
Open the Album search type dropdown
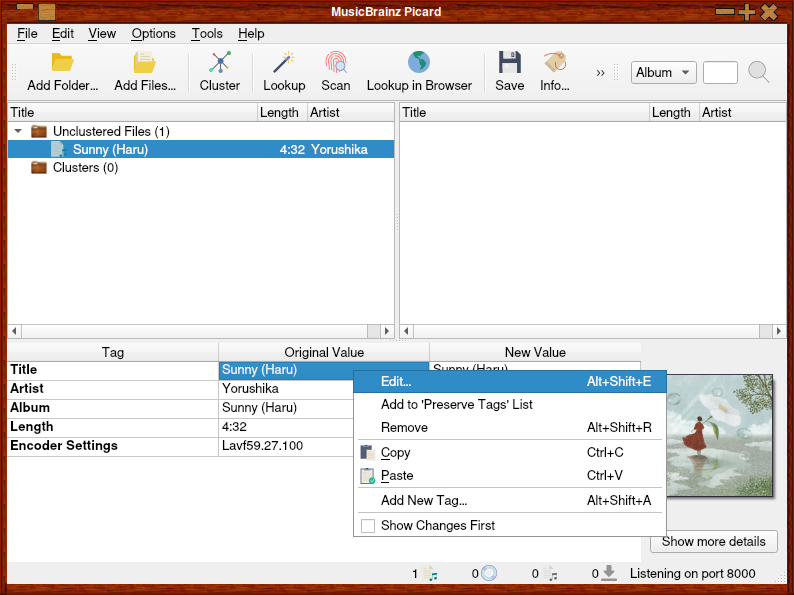[x=664, y=72]
